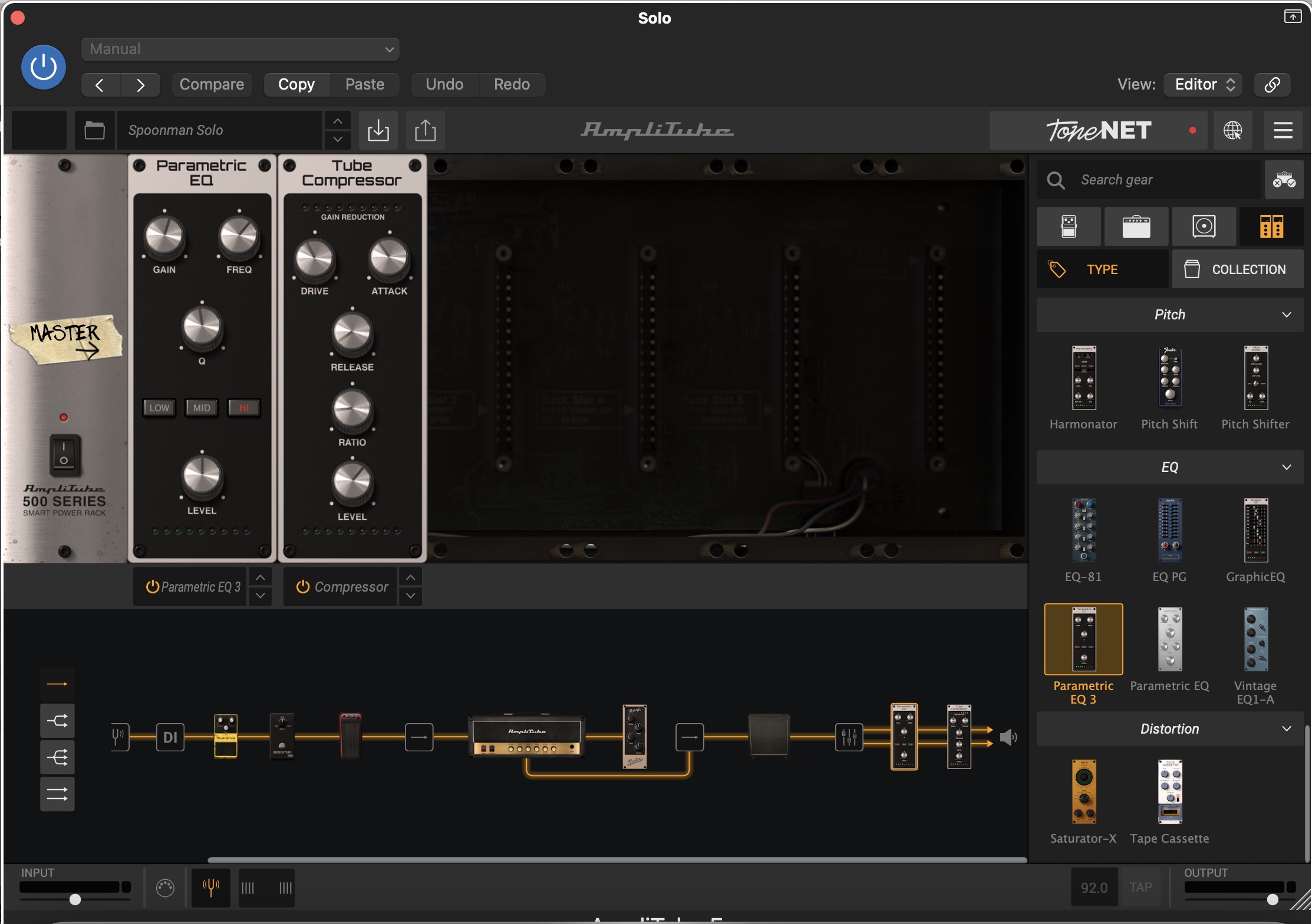Select the EQ-81 gear thumbnail
The height and width of the screenshot is (924, 1312).
[x=1083, y=530]
